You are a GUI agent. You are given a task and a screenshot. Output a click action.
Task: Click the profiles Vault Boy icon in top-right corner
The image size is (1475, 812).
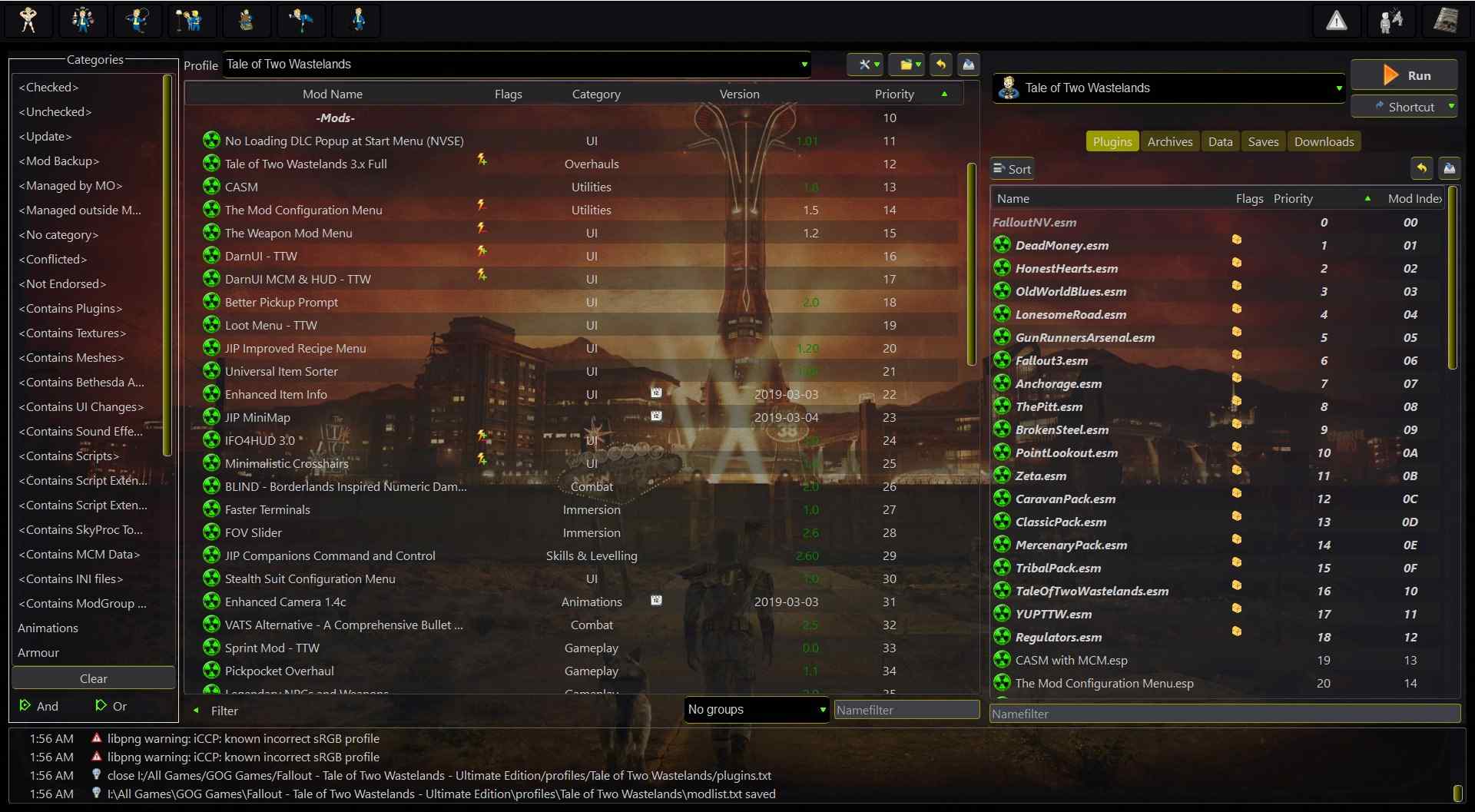(1391, 21)
